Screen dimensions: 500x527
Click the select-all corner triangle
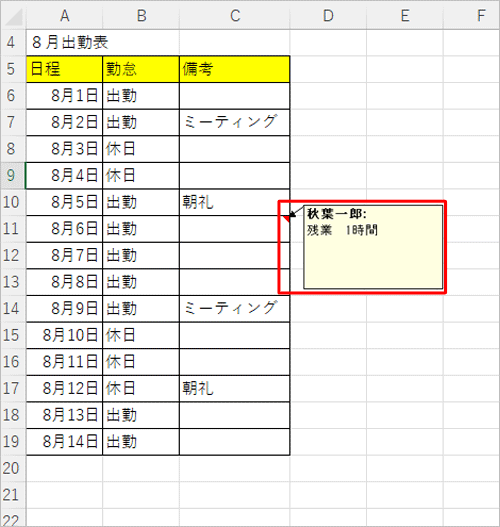click(13, 16)
